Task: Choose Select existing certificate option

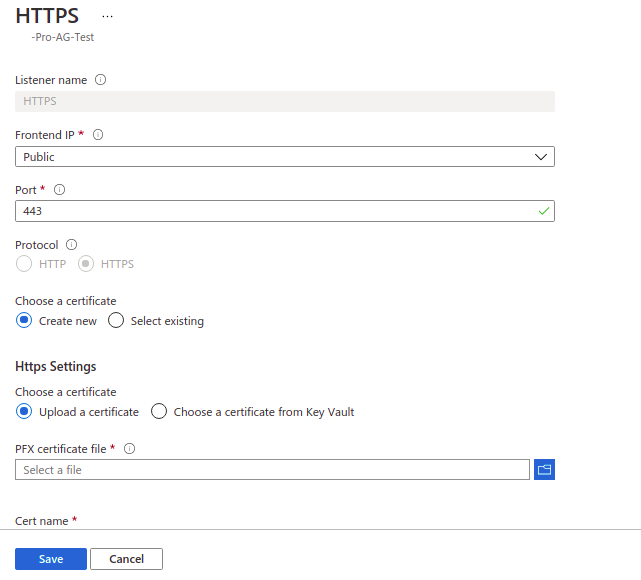Action: click(x=116, y=320)
